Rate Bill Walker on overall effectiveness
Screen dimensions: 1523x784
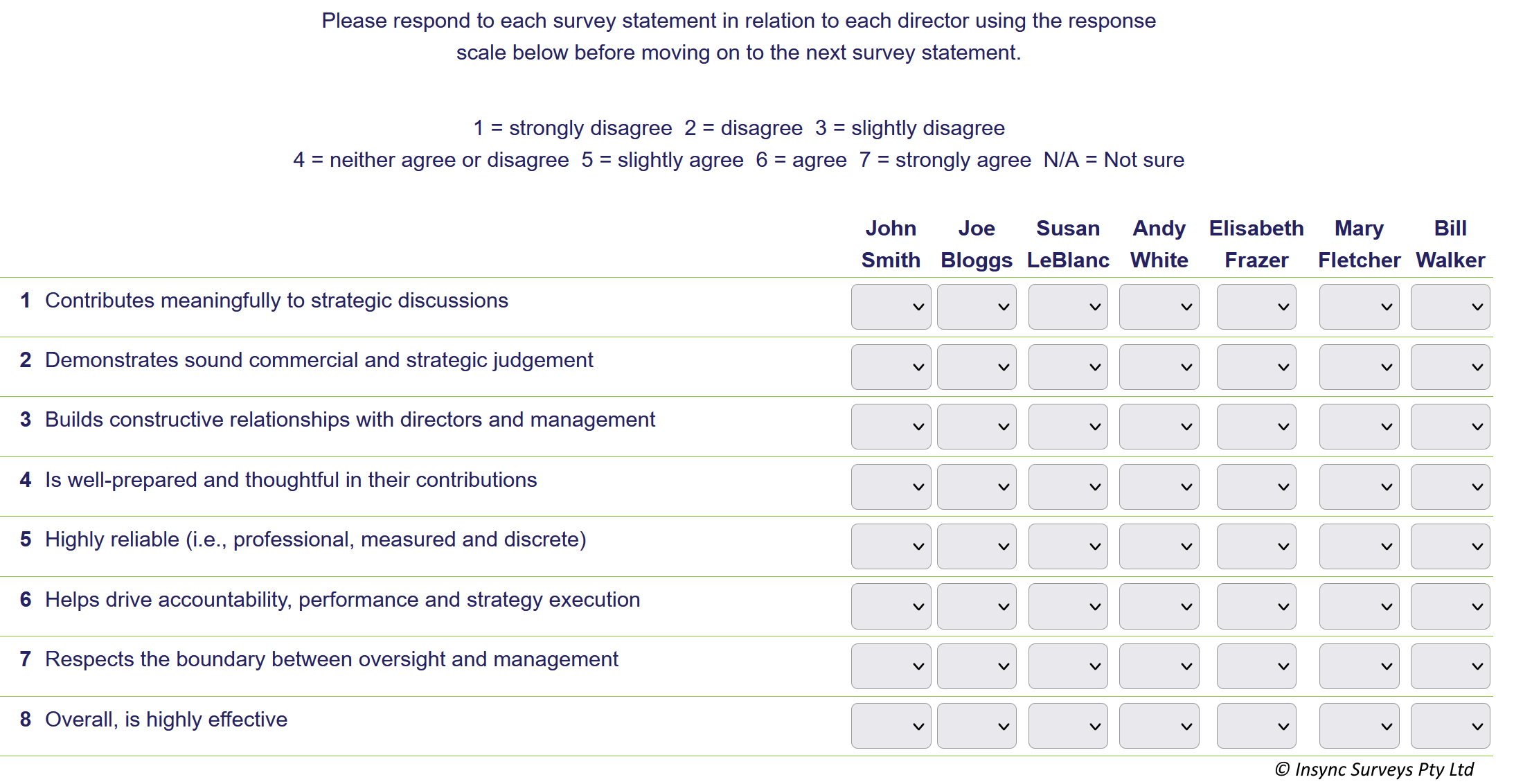[1450, 725]
